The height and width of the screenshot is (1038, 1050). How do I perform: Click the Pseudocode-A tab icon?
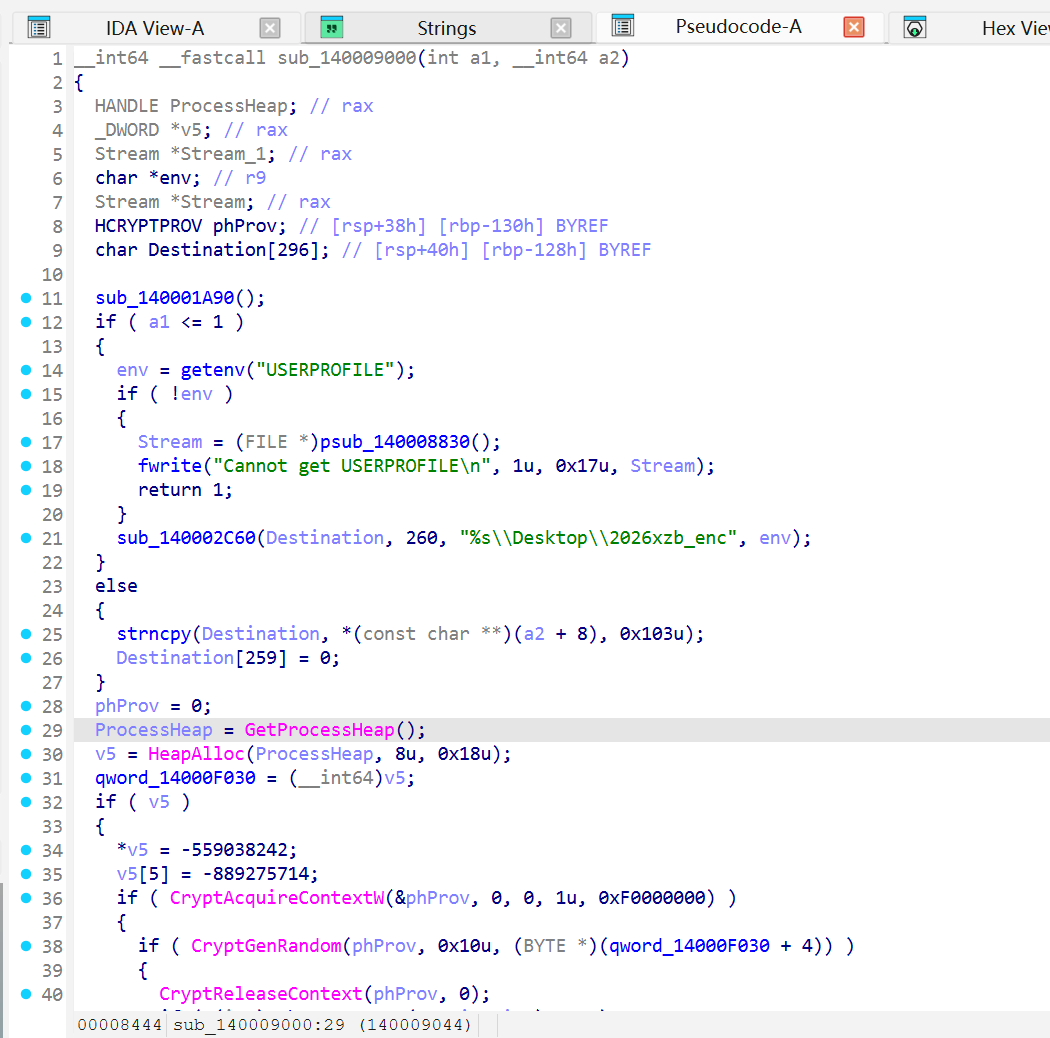pyautogui.click(x=623, y=26)
